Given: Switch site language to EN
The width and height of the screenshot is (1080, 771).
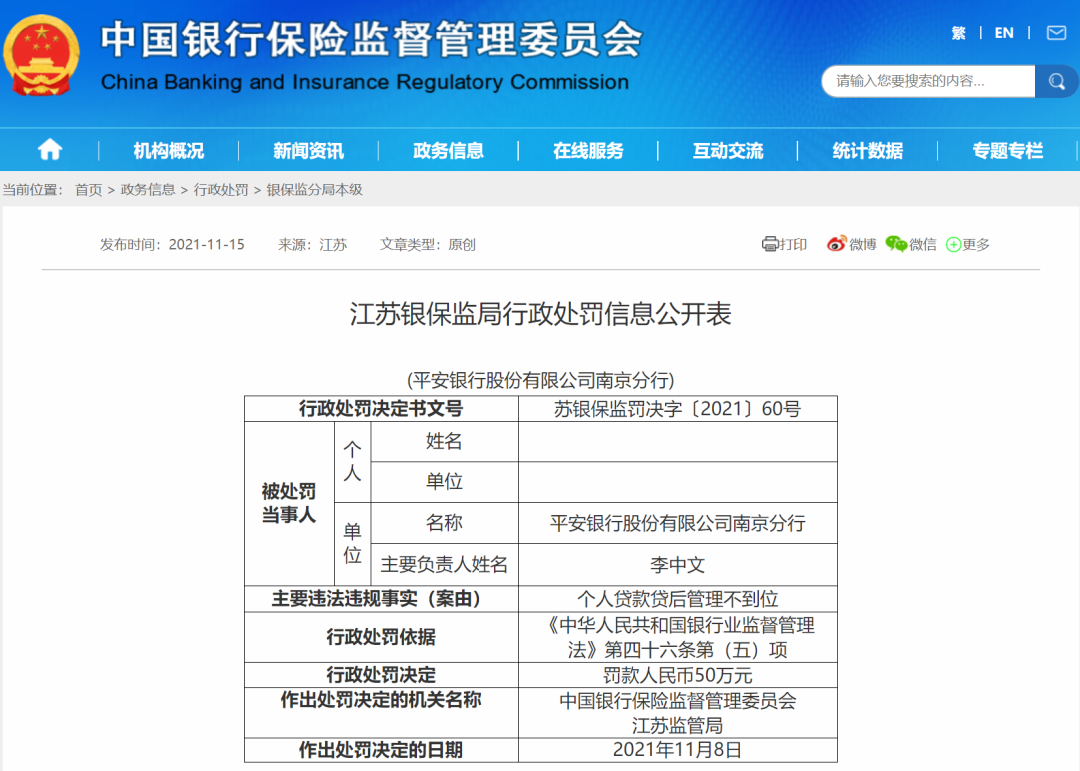Looking at the screenshot, I should [x=1003, y=32].
